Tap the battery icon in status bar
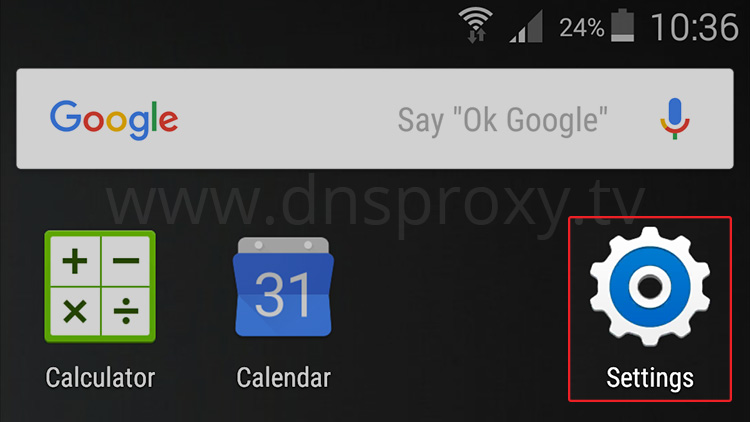The height and width of the screenshot is (422, 750). click(623, 25)
